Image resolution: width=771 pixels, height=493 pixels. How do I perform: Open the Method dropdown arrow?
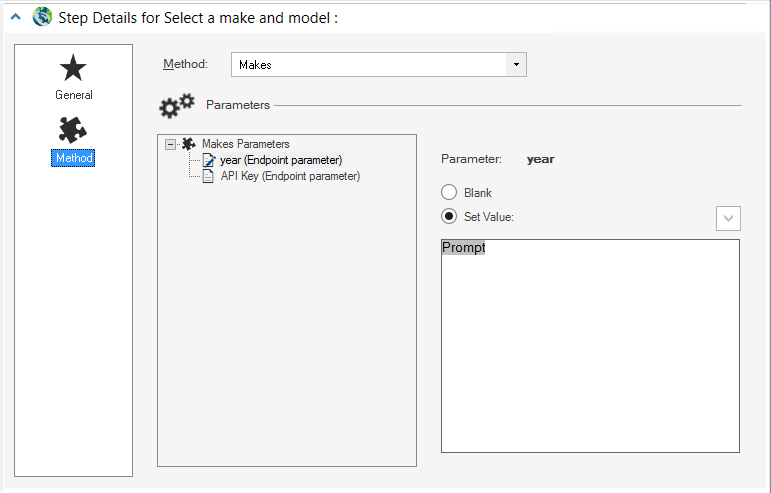click(516, 64)
